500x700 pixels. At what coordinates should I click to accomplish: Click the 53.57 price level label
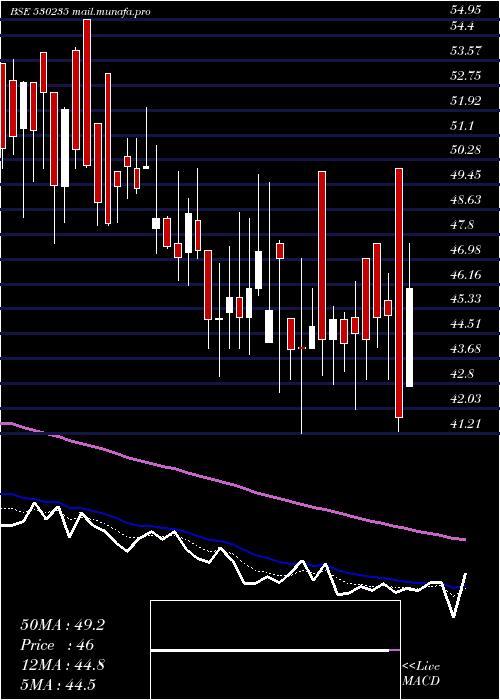tap(466, 51)
